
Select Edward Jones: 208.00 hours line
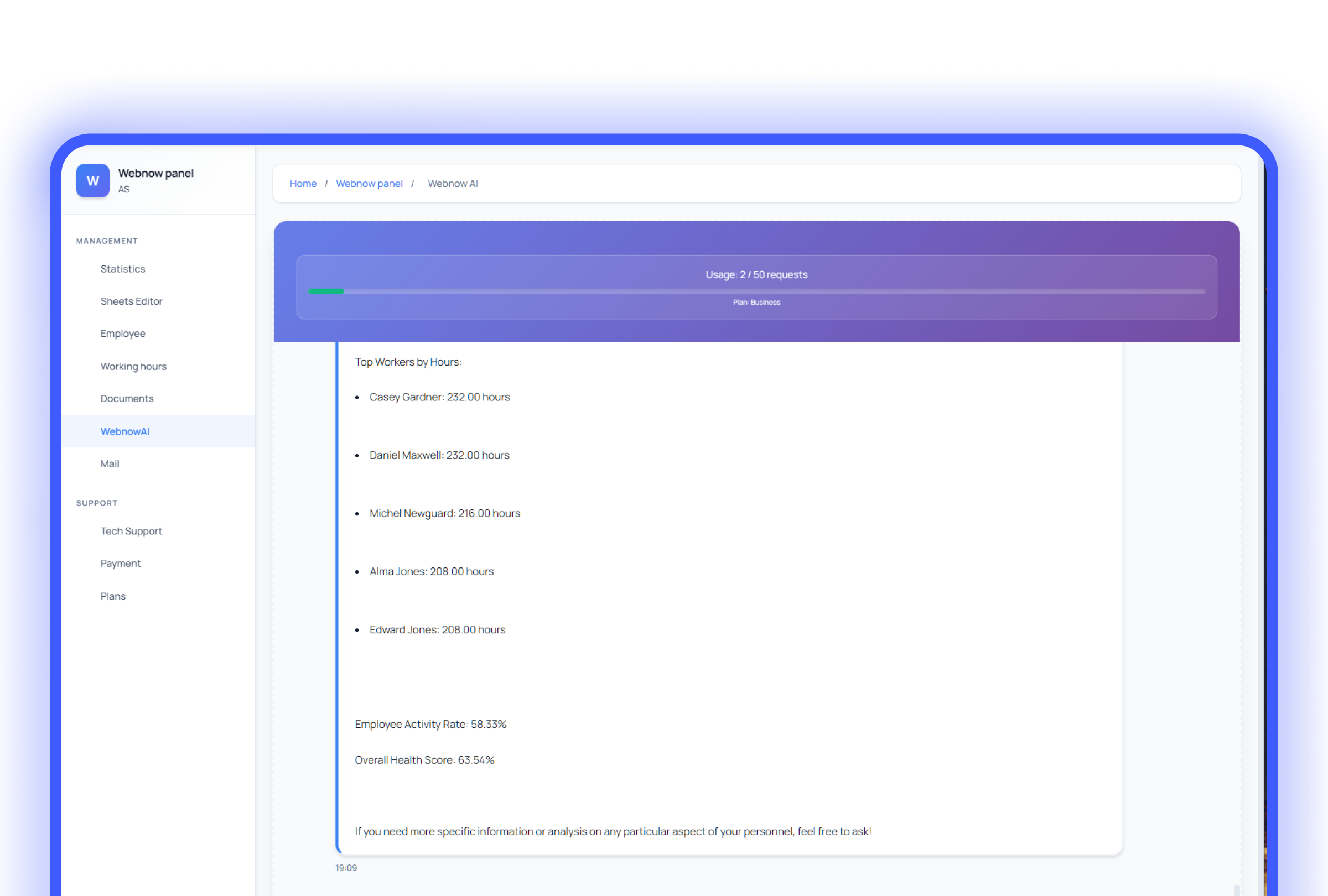tap(437, 630)
